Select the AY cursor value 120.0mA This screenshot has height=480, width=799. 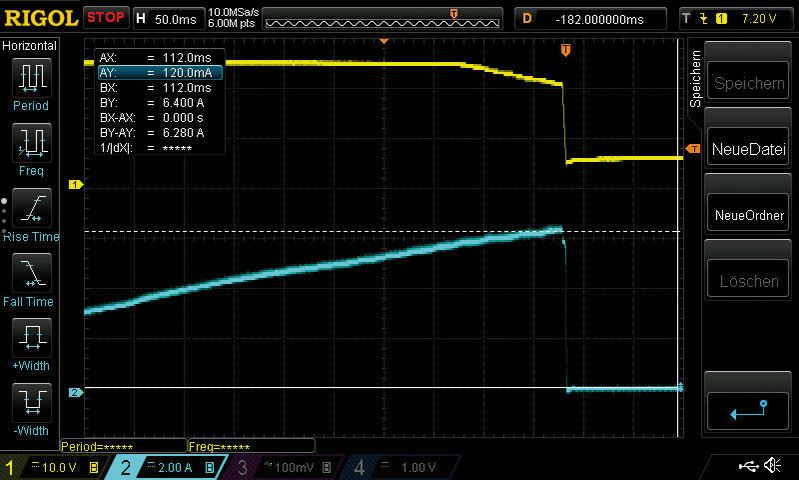[x=159, y=73]
